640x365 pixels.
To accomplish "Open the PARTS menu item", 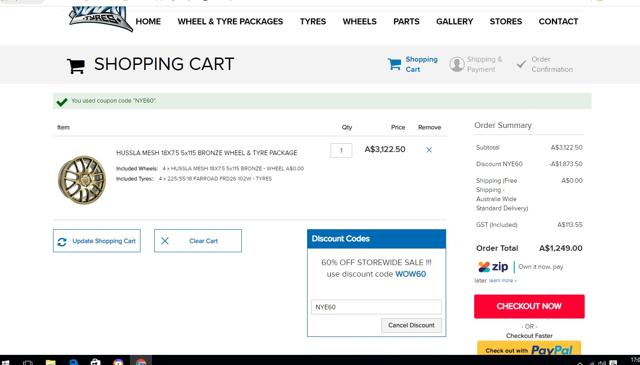I will (406, 22).
